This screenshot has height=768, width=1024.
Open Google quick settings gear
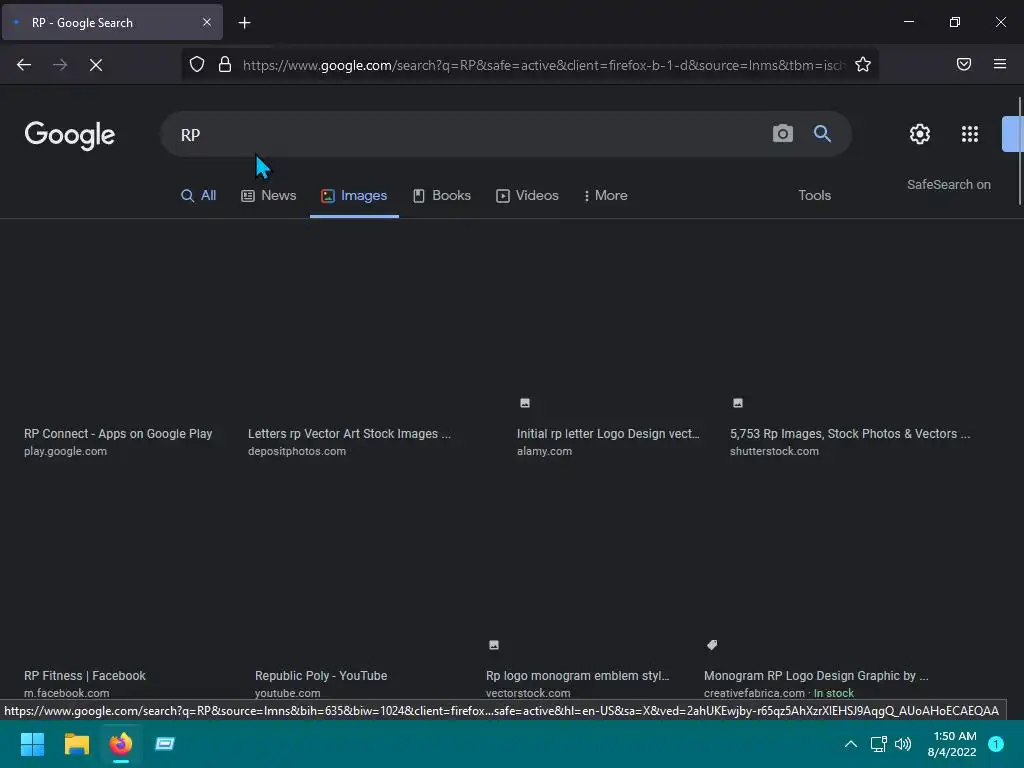coord(920,134)
